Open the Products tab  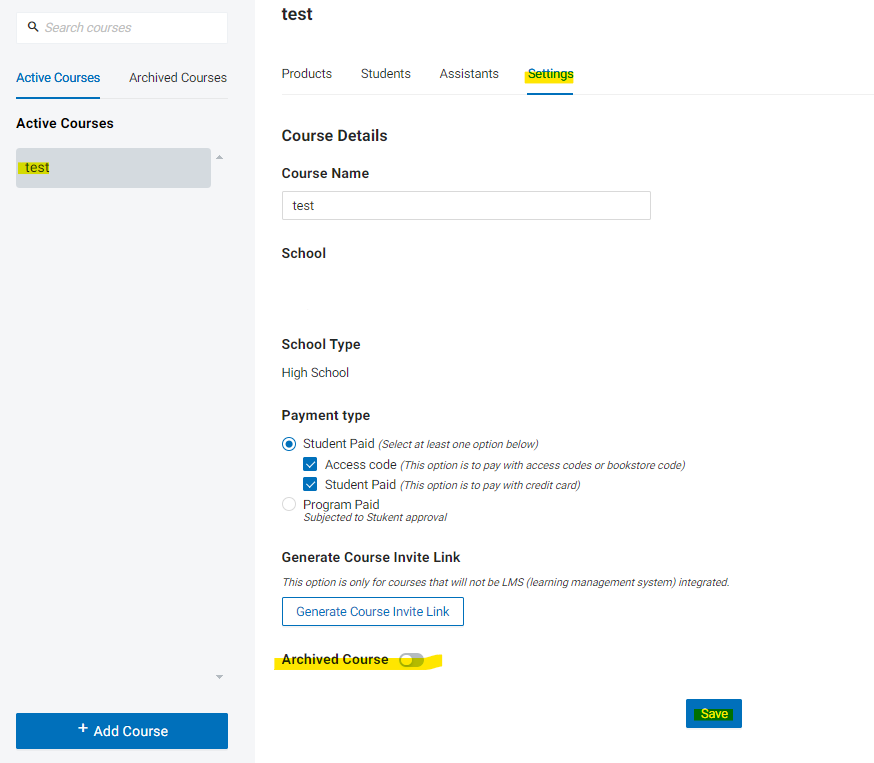307,74
